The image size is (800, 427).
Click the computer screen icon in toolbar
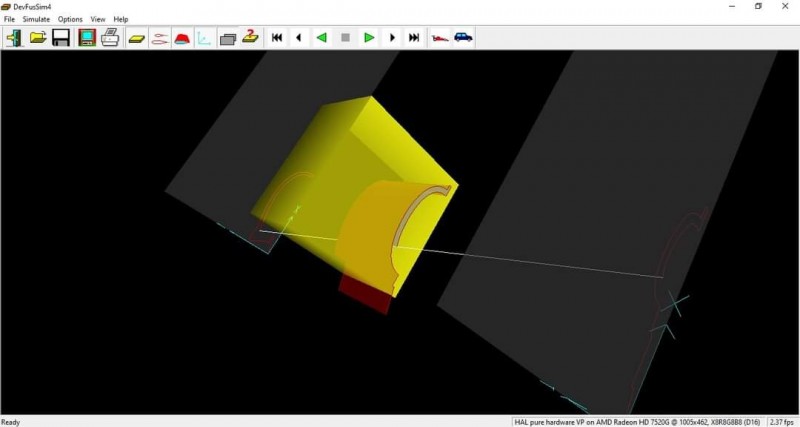coord(87,38)
